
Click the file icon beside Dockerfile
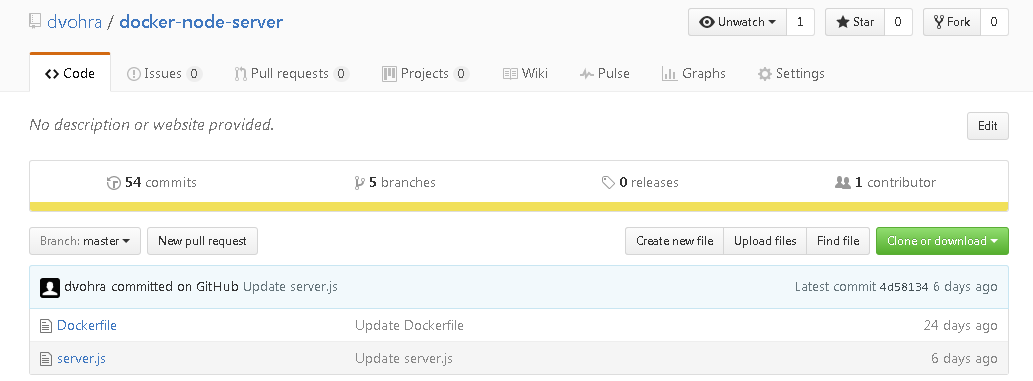[45, 326]
